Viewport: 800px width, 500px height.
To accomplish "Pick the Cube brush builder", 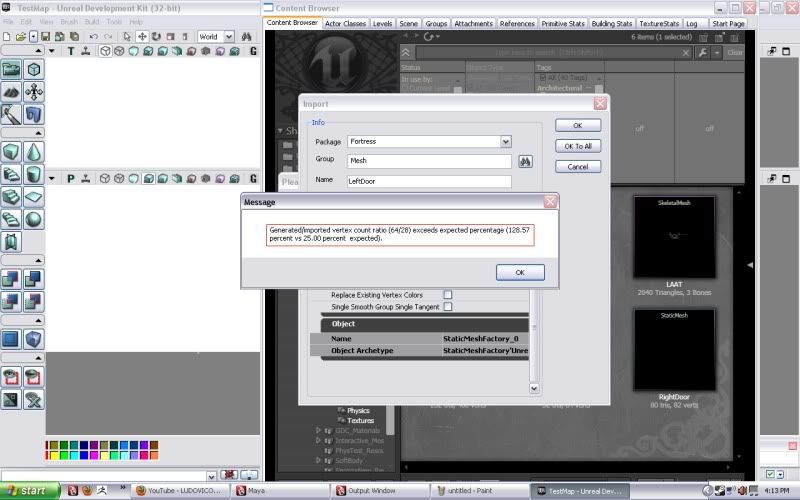I will click(x=11, y=152).
